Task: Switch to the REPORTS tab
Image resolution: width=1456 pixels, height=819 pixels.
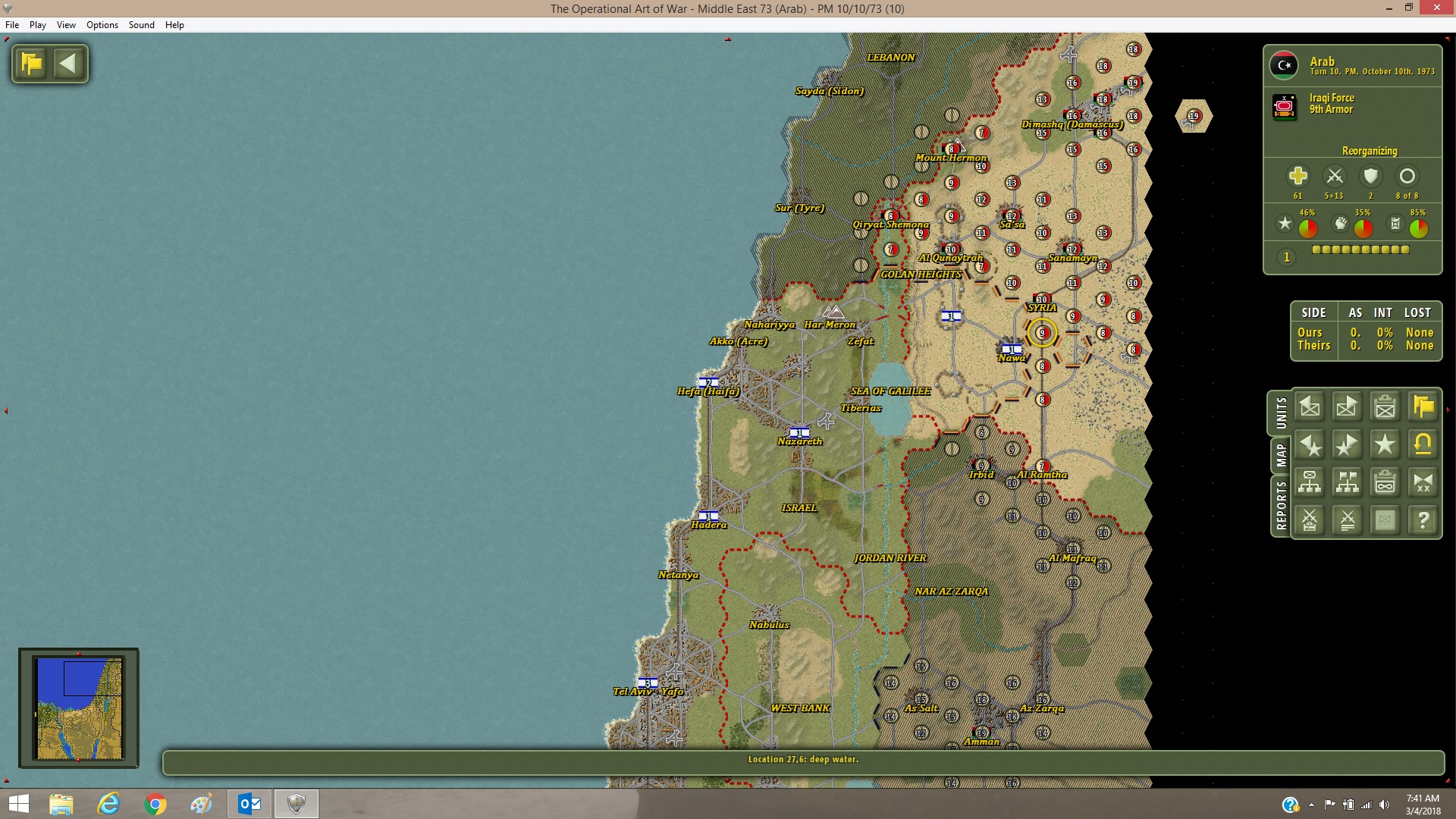Action: (x=1281, y=506)
